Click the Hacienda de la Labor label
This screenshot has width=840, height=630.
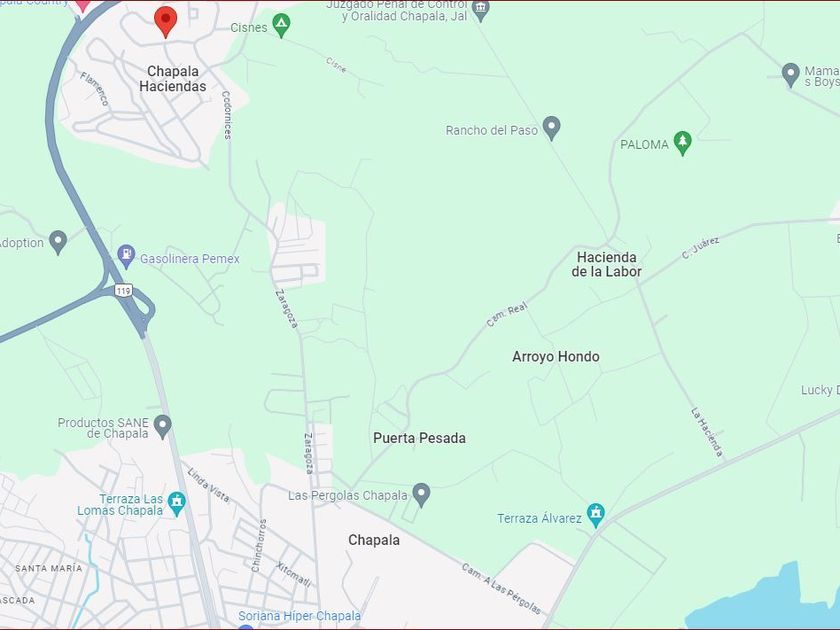coord(606,264)
